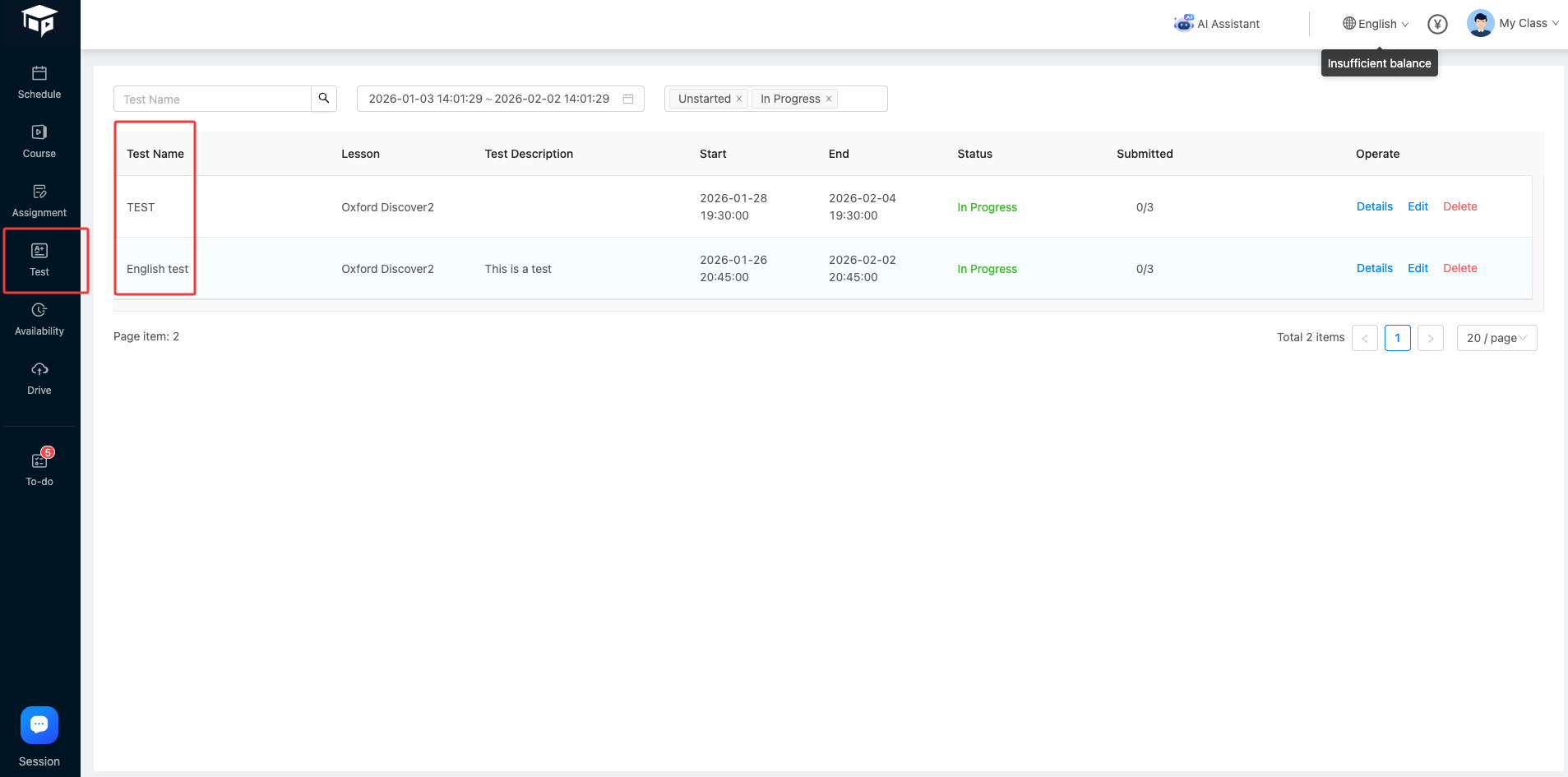Open the date range picker field
Viewport: 1568px width, 777px height.
(500, 99)
